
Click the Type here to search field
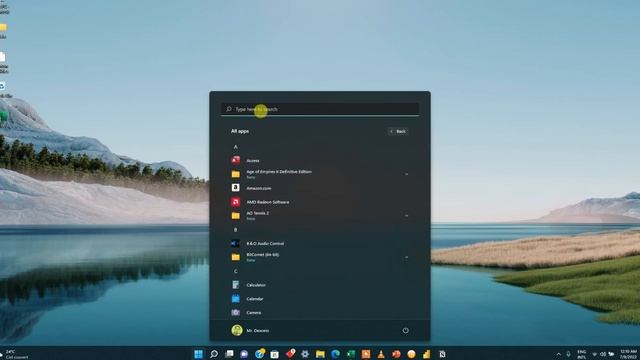point(320,109)
